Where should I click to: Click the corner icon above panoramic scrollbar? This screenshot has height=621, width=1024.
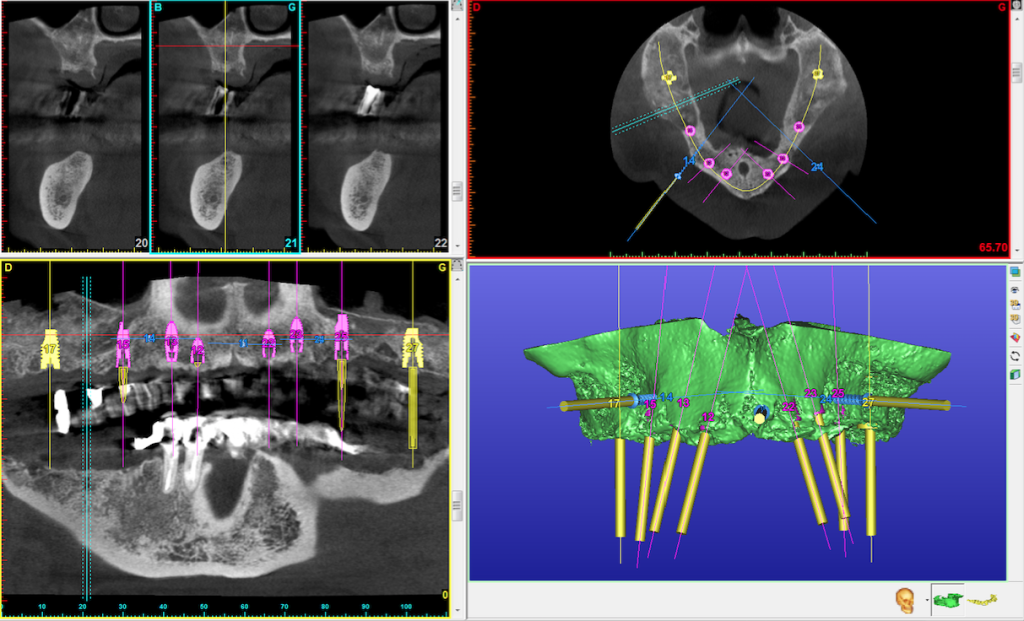coord(457,266)
